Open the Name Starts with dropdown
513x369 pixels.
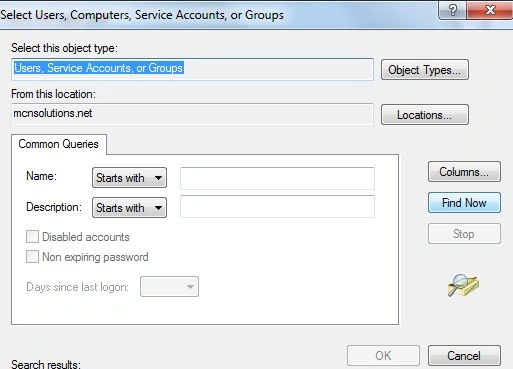point(129,178)
